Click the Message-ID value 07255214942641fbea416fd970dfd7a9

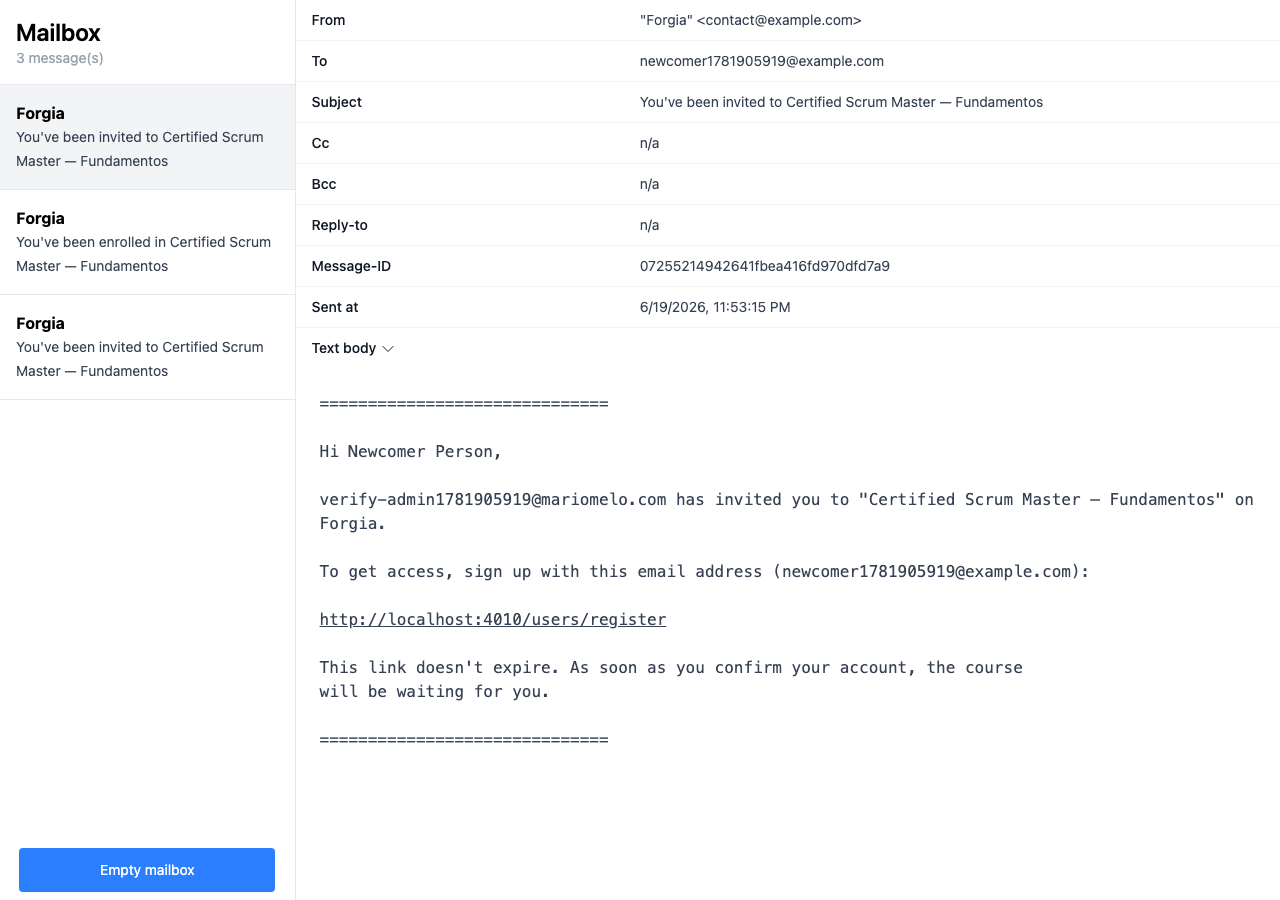765,266
